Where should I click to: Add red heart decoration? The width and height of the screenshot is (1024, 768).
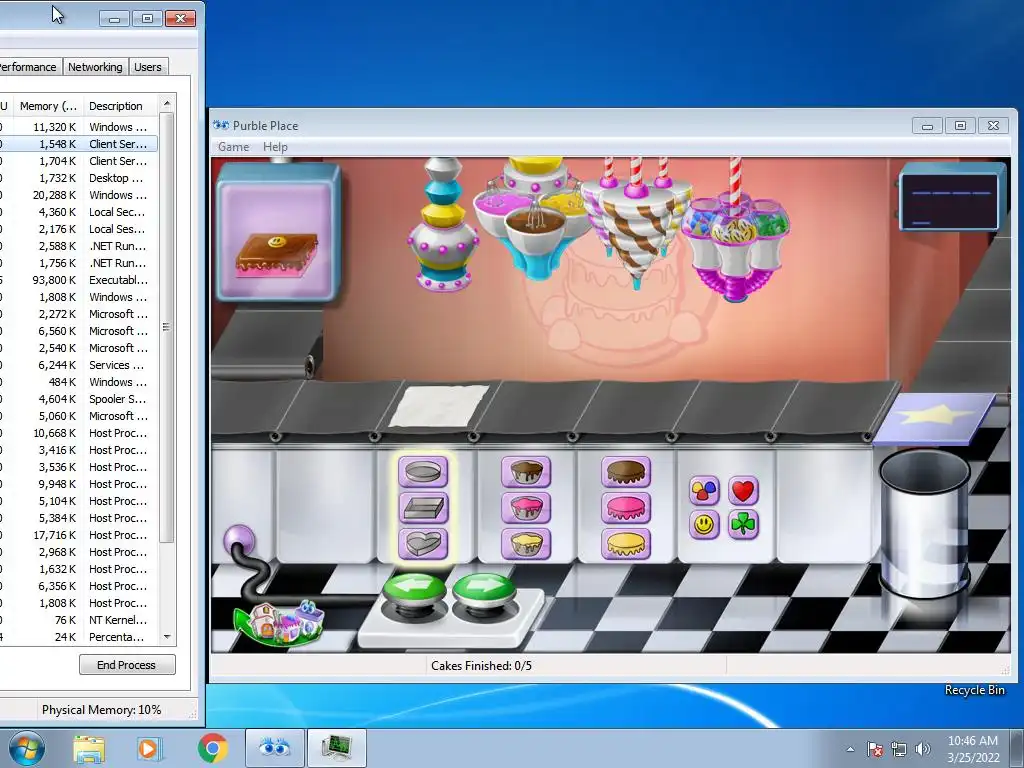tap(743, 490)
